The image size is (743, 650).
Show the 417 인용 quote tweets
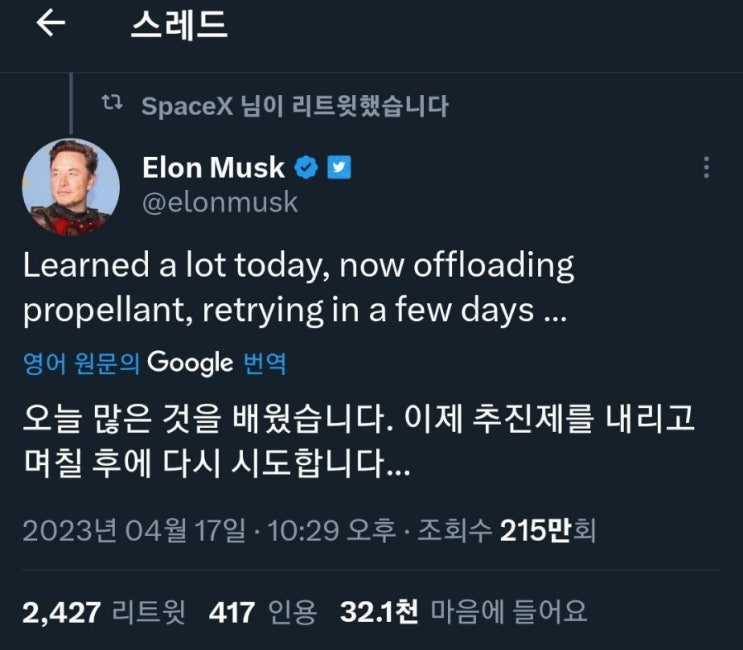pyautogui.click(x=263, y=608)
